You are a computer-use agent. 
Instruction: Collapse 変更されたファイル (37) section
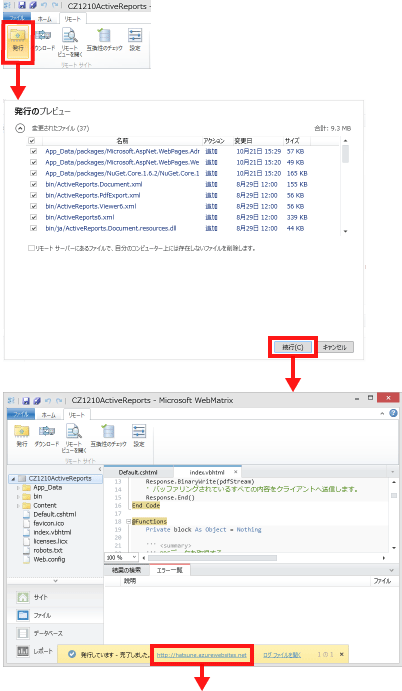tap(20, 128)
